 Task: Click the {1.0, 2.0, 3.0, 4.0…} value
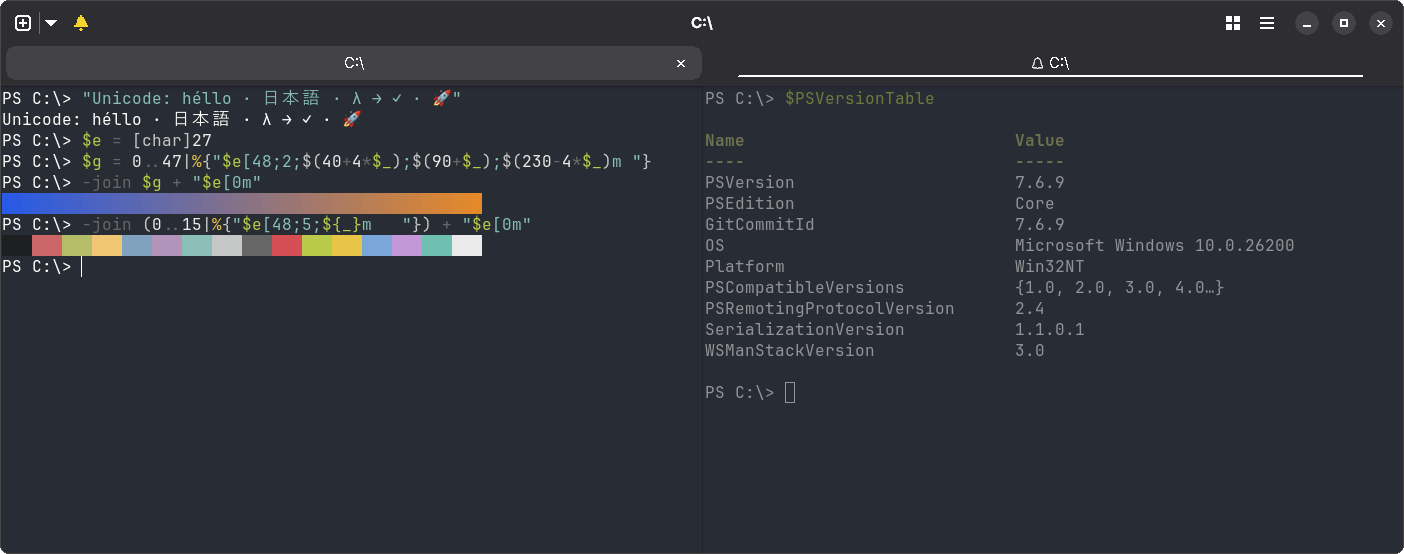[x=1120, y=288]
